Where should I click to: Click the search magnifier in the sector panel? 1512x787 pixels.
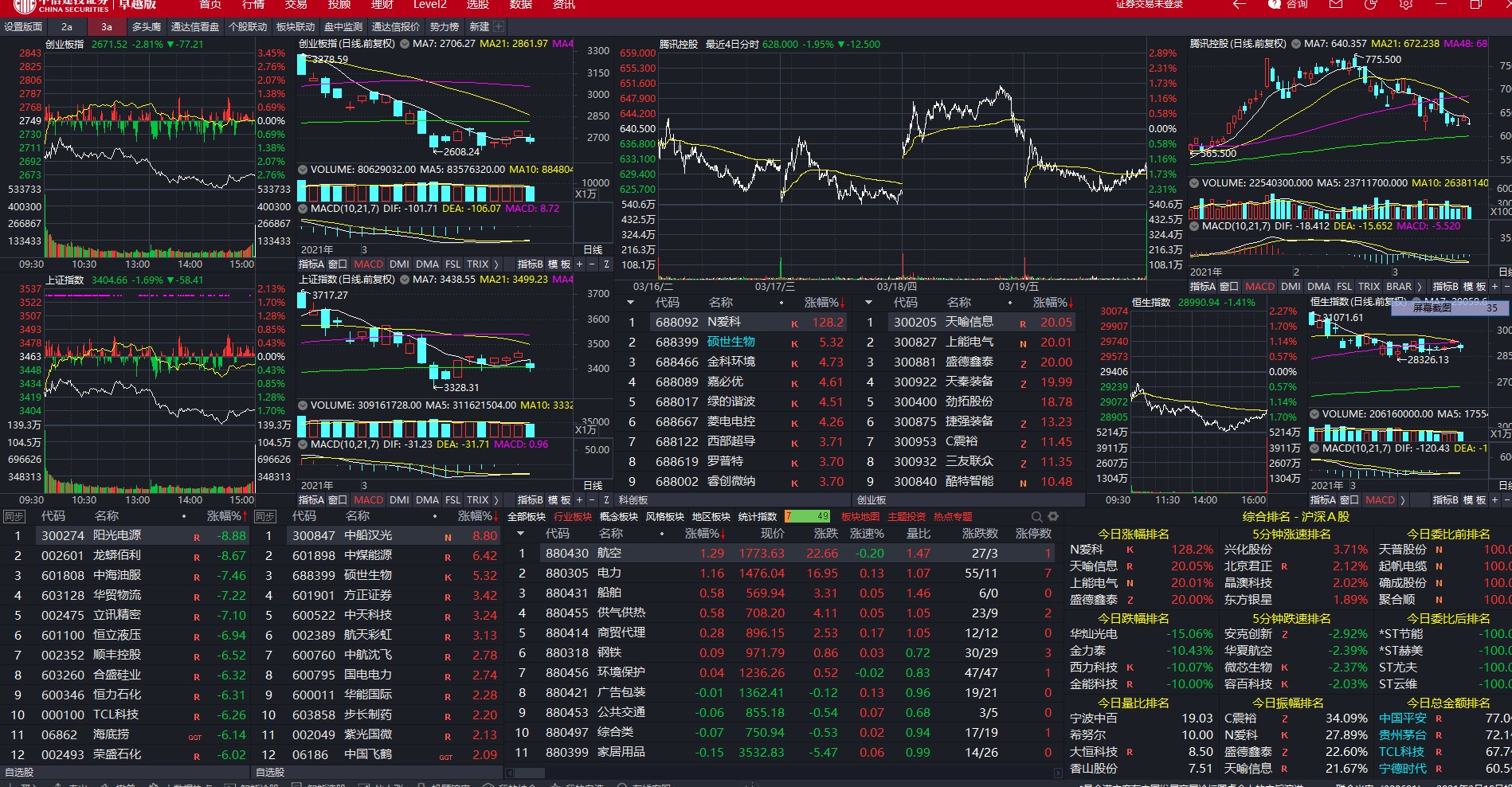point(1036,516)
